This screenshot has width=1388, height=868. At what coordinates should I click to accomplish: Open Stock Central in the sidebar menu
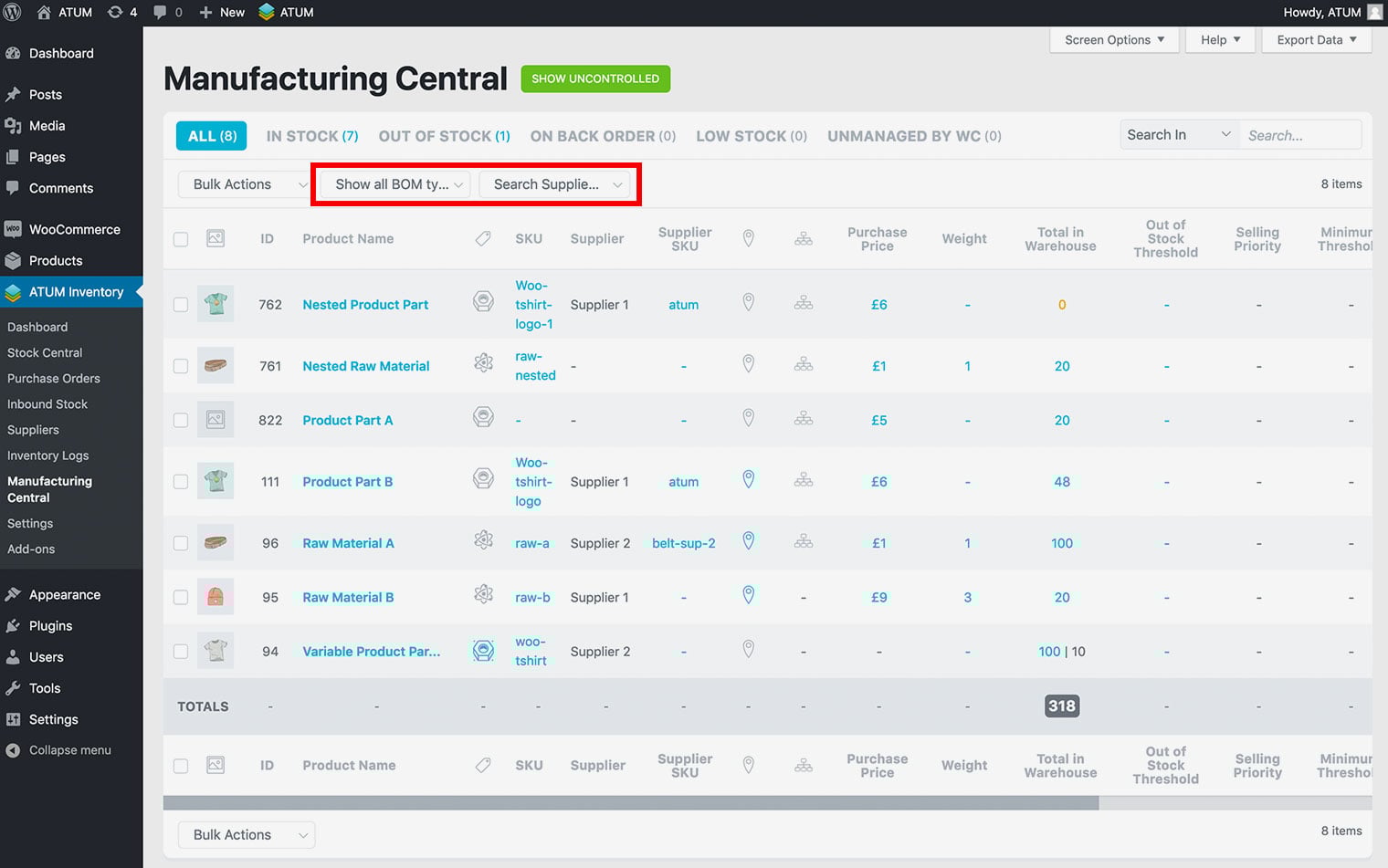(x=45, y=352)
